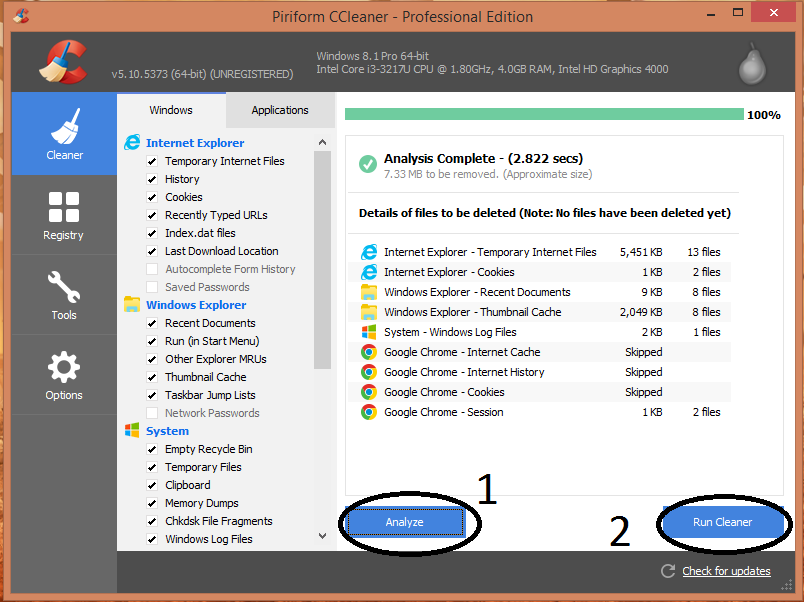
Task: Click the Analyze button
Action: [x=405, y=522]
